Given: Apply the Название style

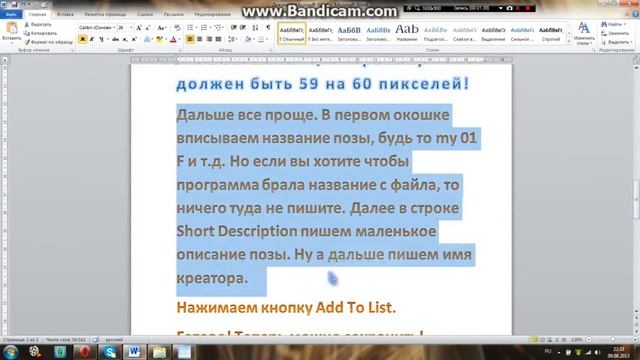Looking at the screenshot, I should [407, 33].
